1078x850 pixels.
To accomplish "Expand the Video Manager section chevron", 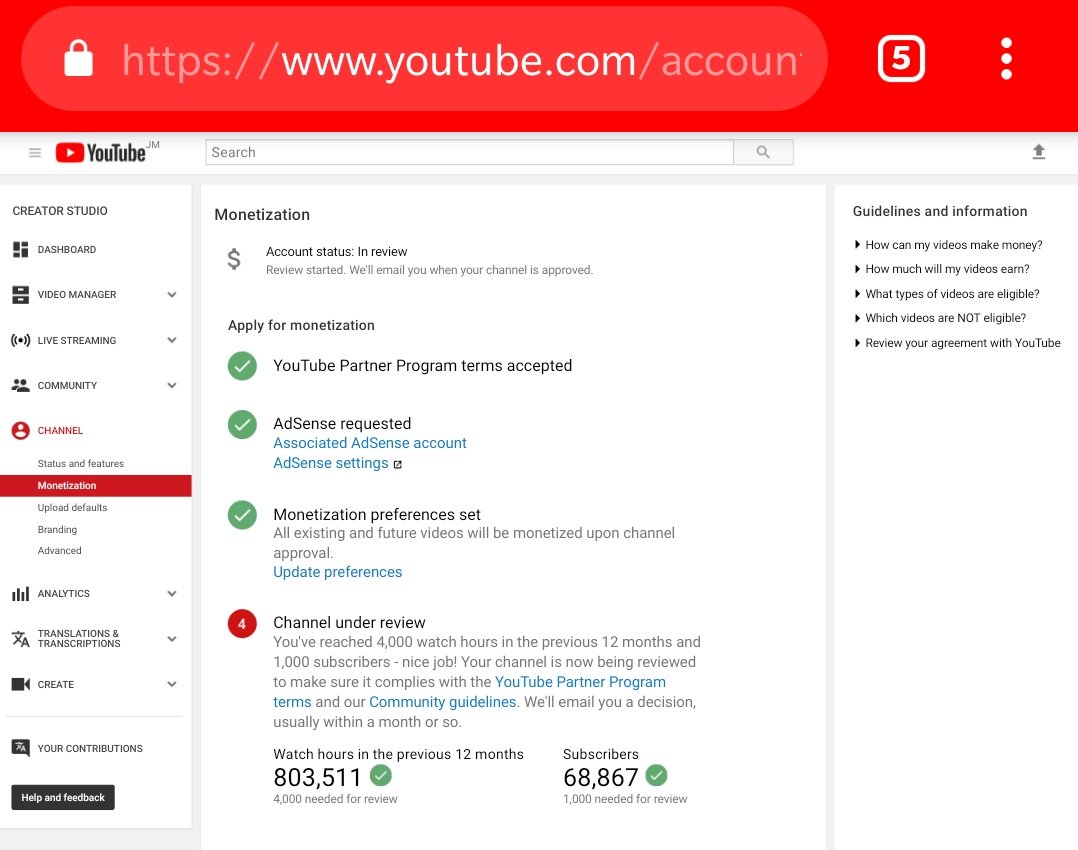I will (x=172, y=295).
